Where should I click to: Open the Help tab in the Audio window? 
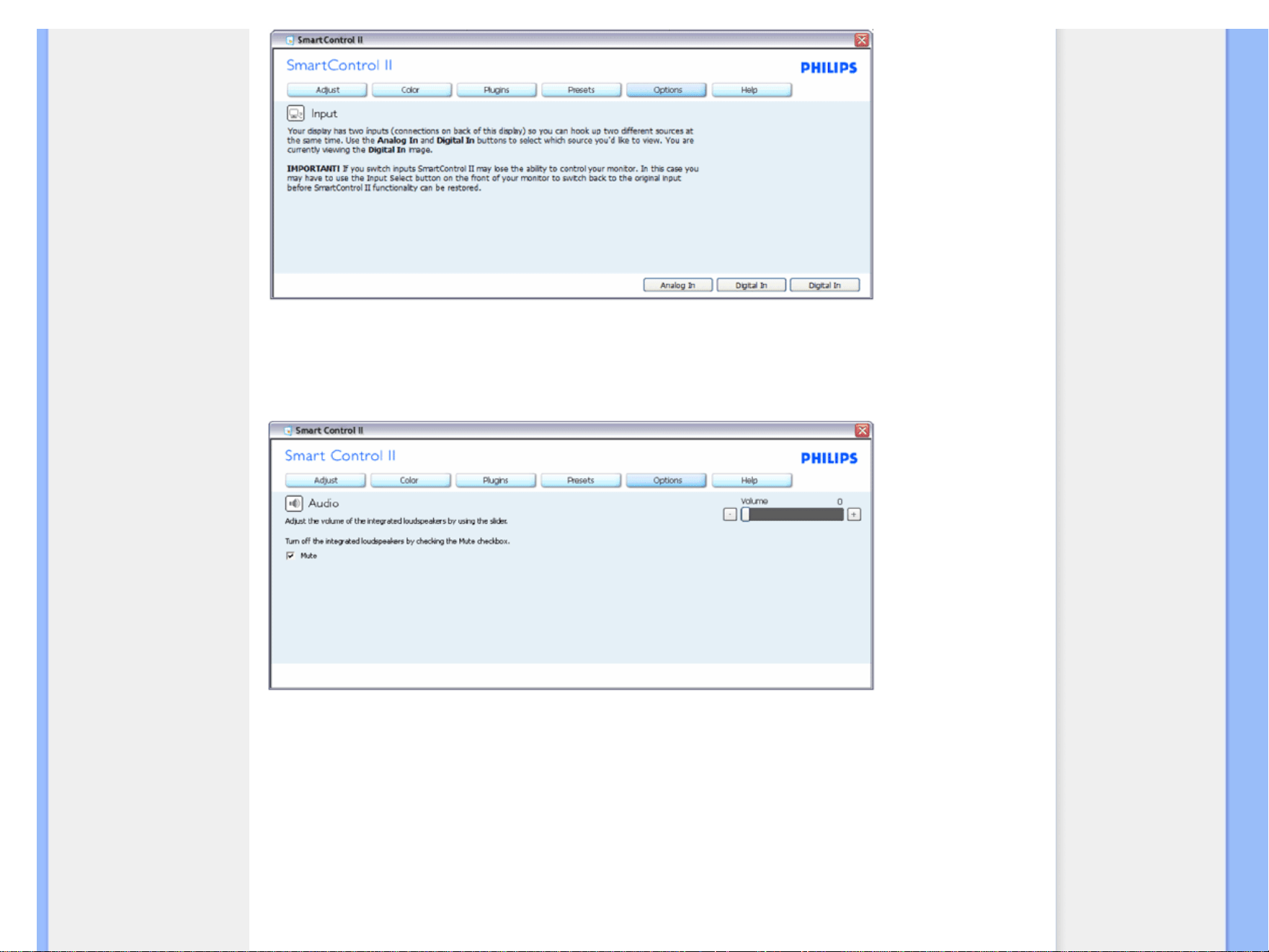pos(752,481)
